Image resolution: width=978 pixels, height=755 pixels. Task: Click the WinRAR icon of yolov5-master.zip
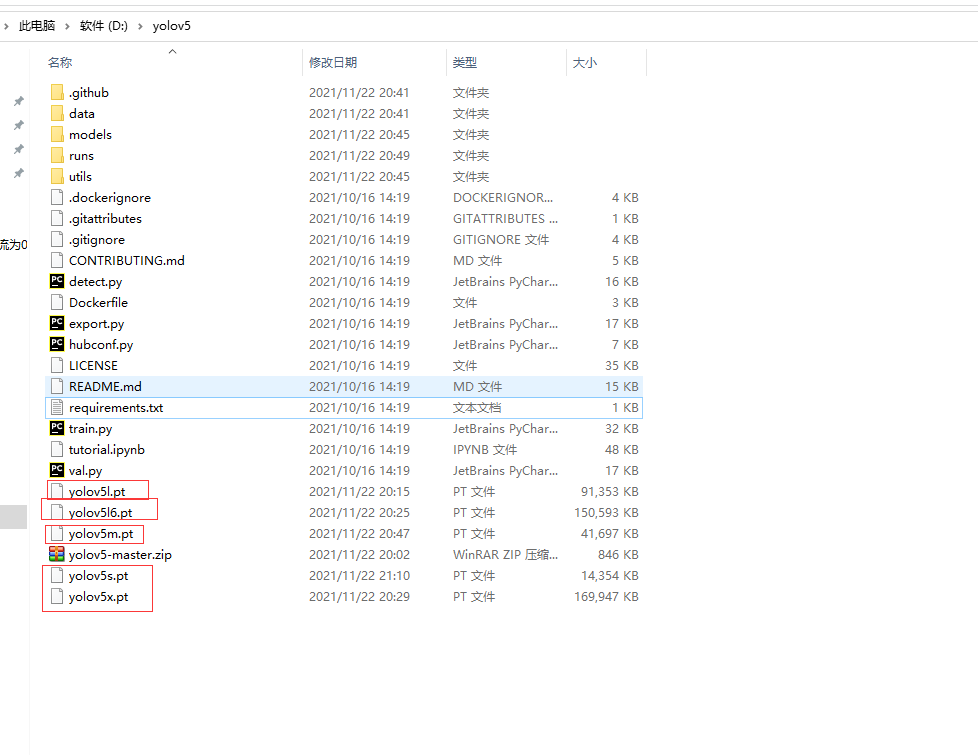[57, 554]
